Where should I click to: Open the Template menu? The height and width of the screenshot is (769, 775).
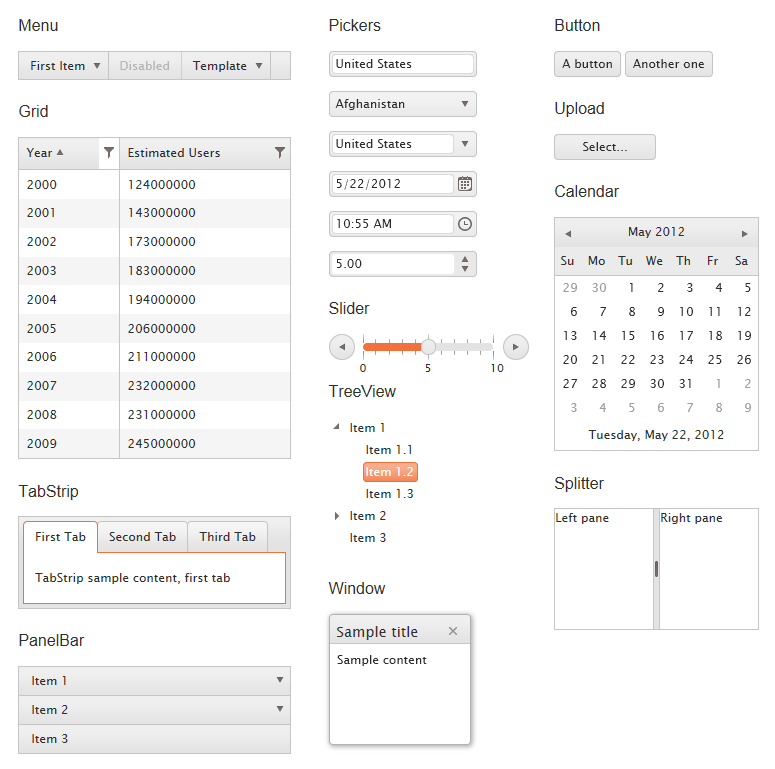226,66
